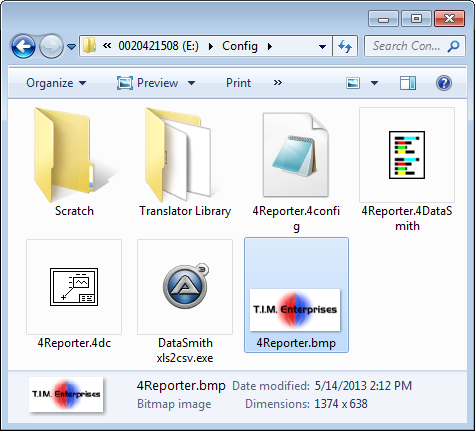
Task: Click the Search Config input field
Action: tap(415, 46)
